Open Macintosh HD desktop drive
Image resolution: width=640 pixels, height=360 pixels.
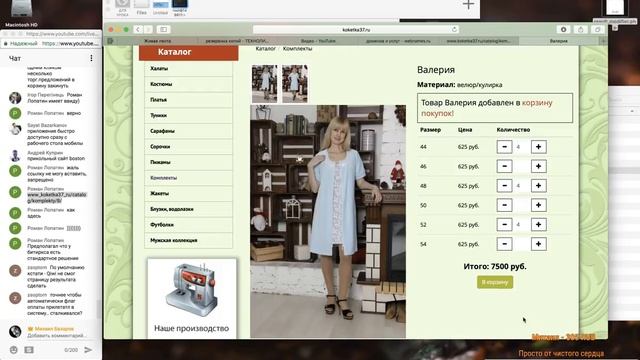(x=21, y=13)
